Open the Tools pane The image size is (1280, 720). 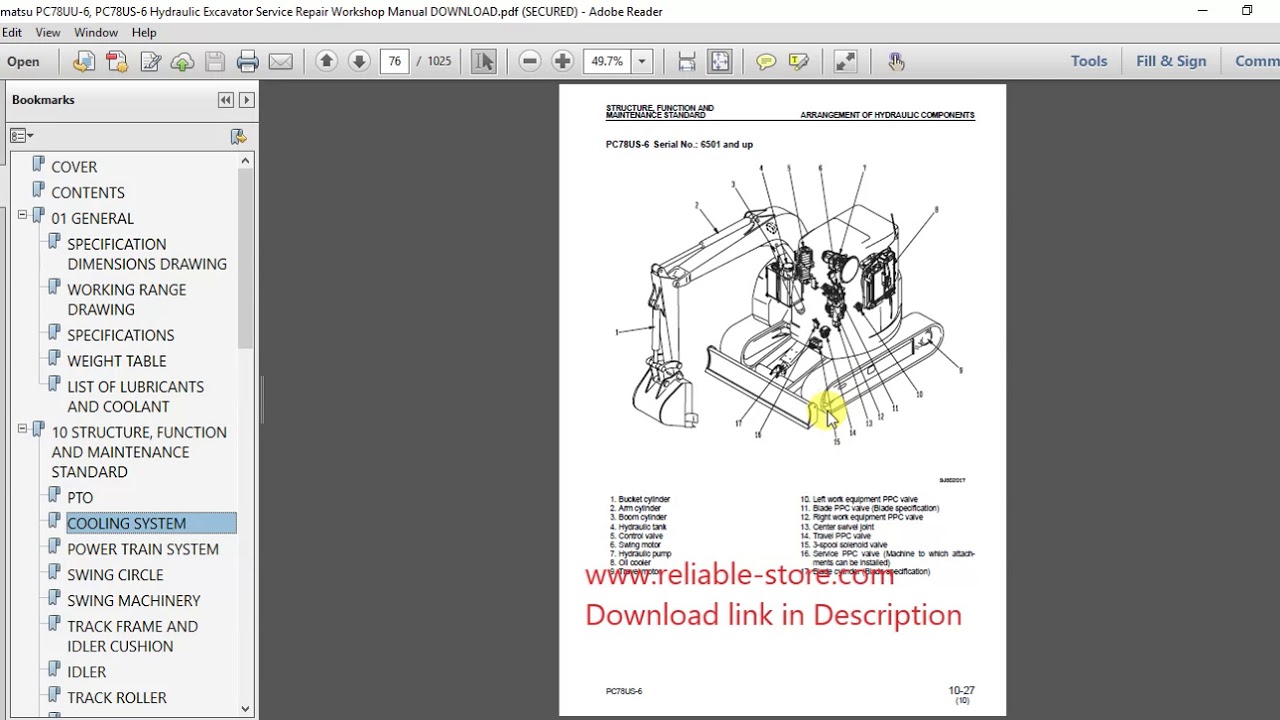coord(1089,61)
